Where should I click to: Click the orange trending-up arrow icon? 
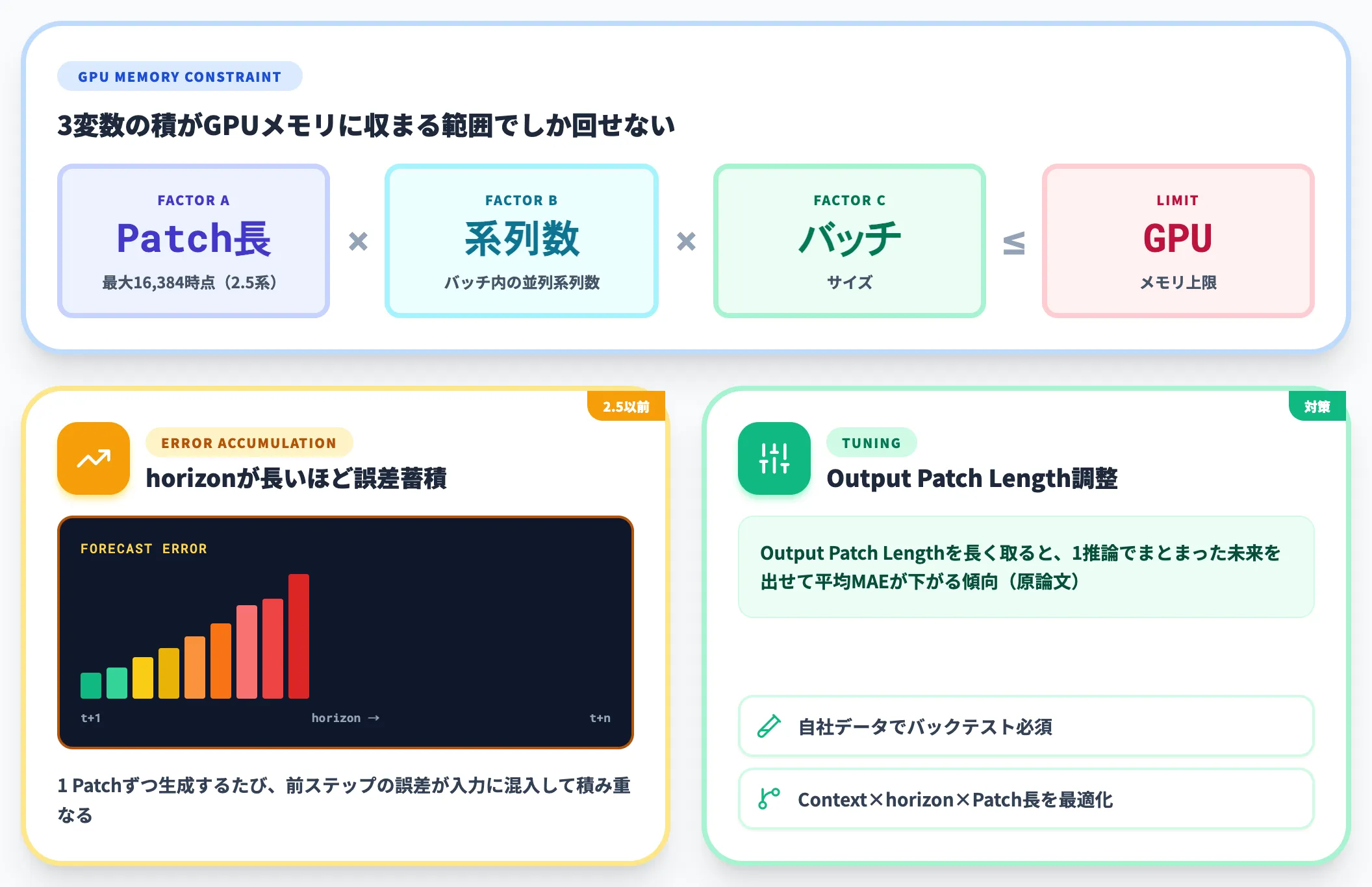pyautogui.click(x=94, y=458)
